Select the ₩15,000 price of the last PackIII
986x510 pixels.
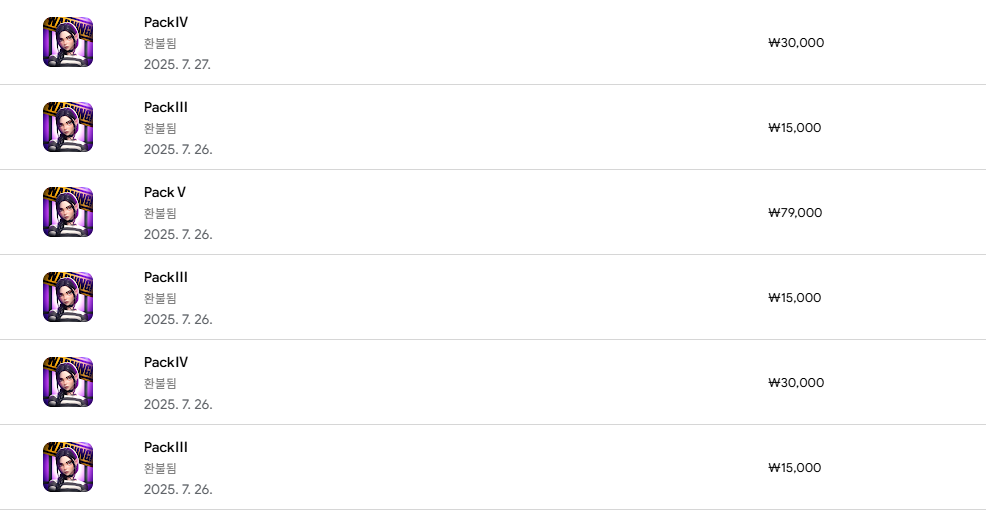pyautogui.click(x=795, y=467)
